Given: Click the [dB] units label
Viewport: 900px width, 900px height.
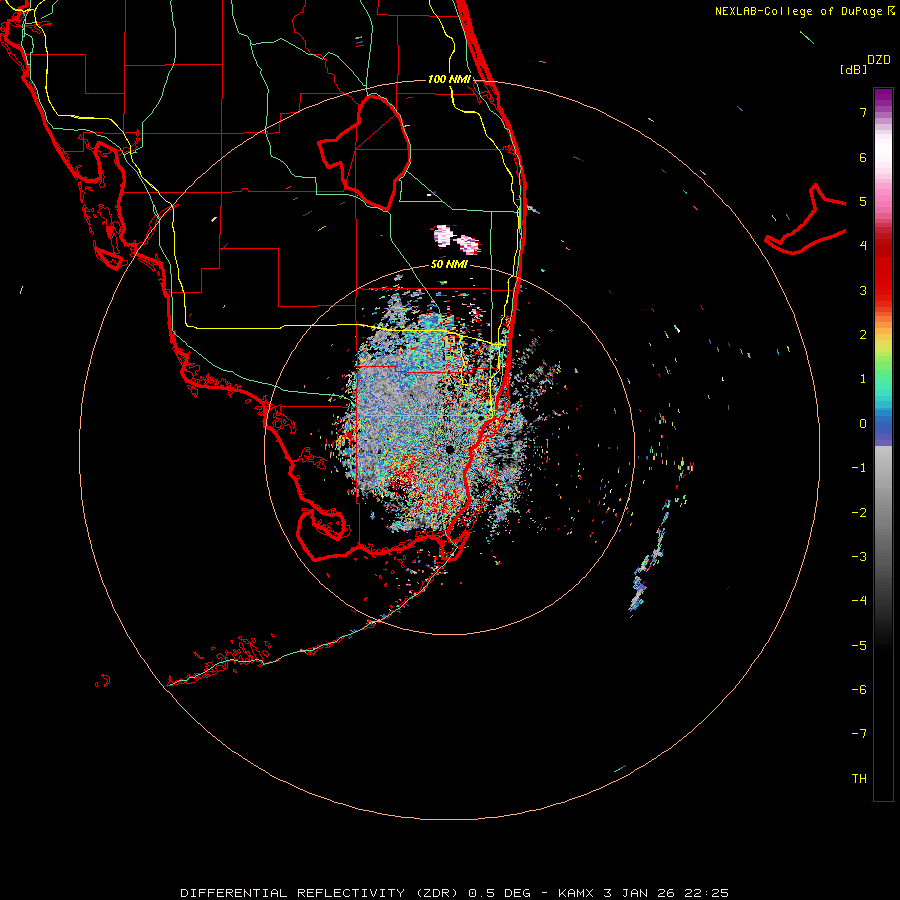Looking at the screenshot, I should pyautogui.click(x=854, y=69).
